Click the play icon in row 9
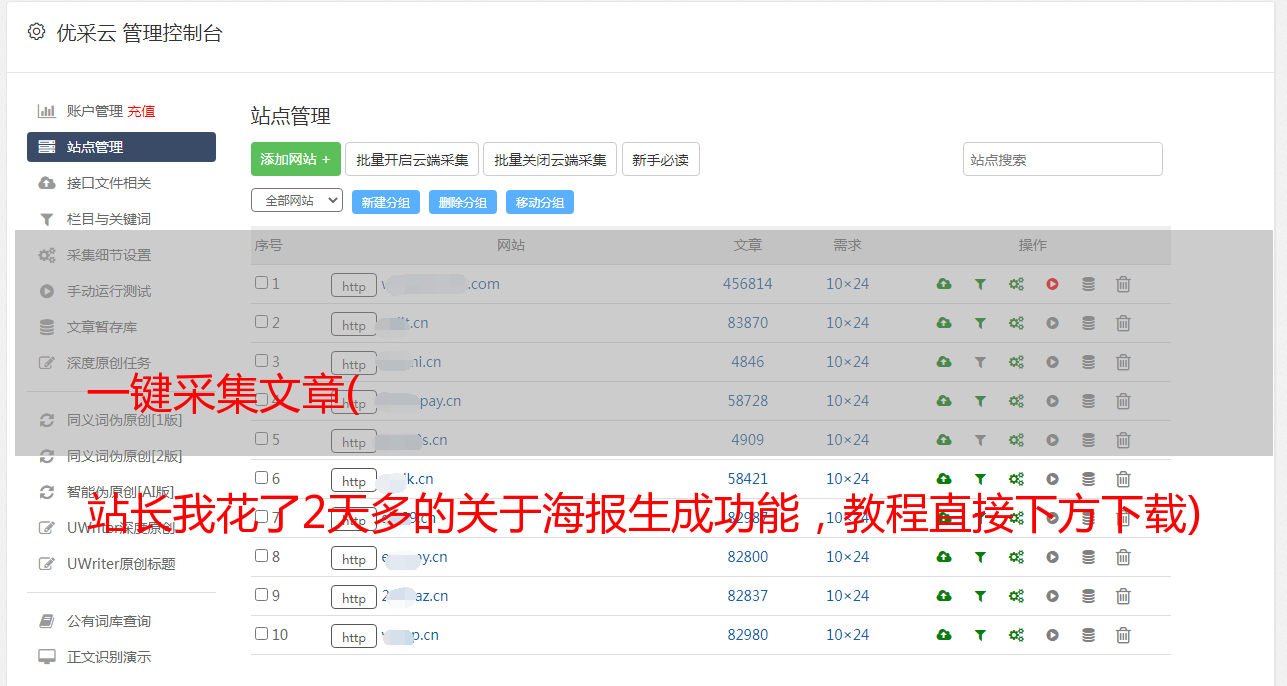 point(1052,596)
